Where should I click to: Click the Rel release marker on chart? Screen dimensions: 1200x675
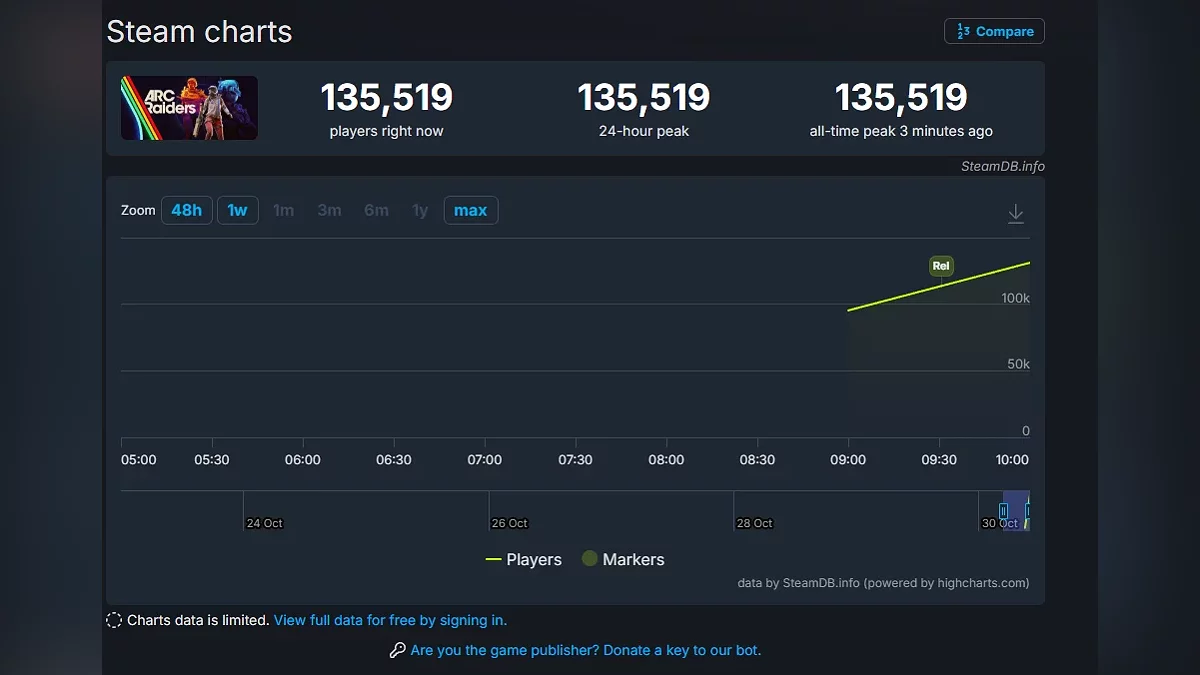940,266
